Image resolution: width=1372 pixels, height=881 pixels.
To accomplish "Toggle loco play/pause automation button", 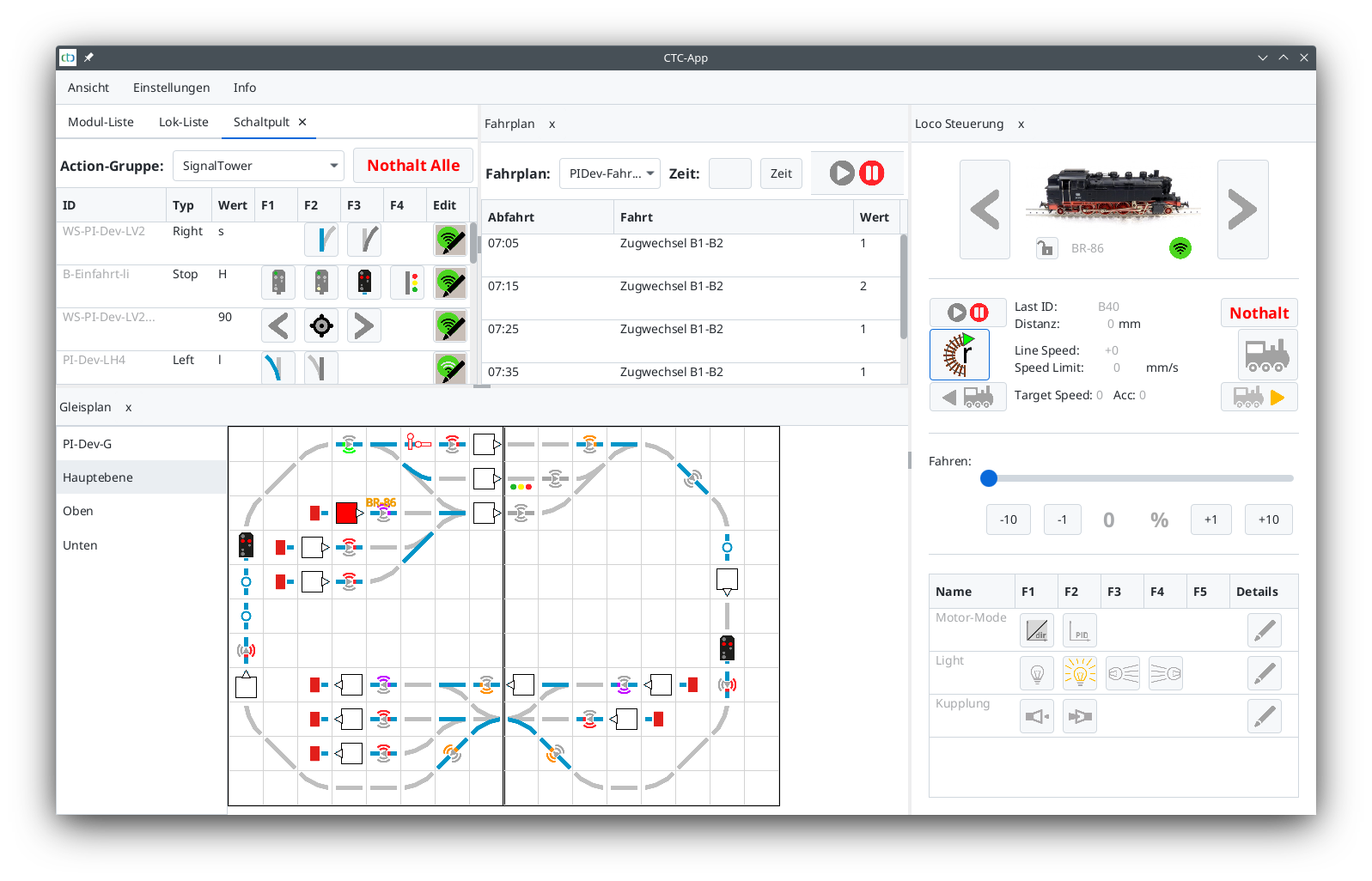I will 968,313.
